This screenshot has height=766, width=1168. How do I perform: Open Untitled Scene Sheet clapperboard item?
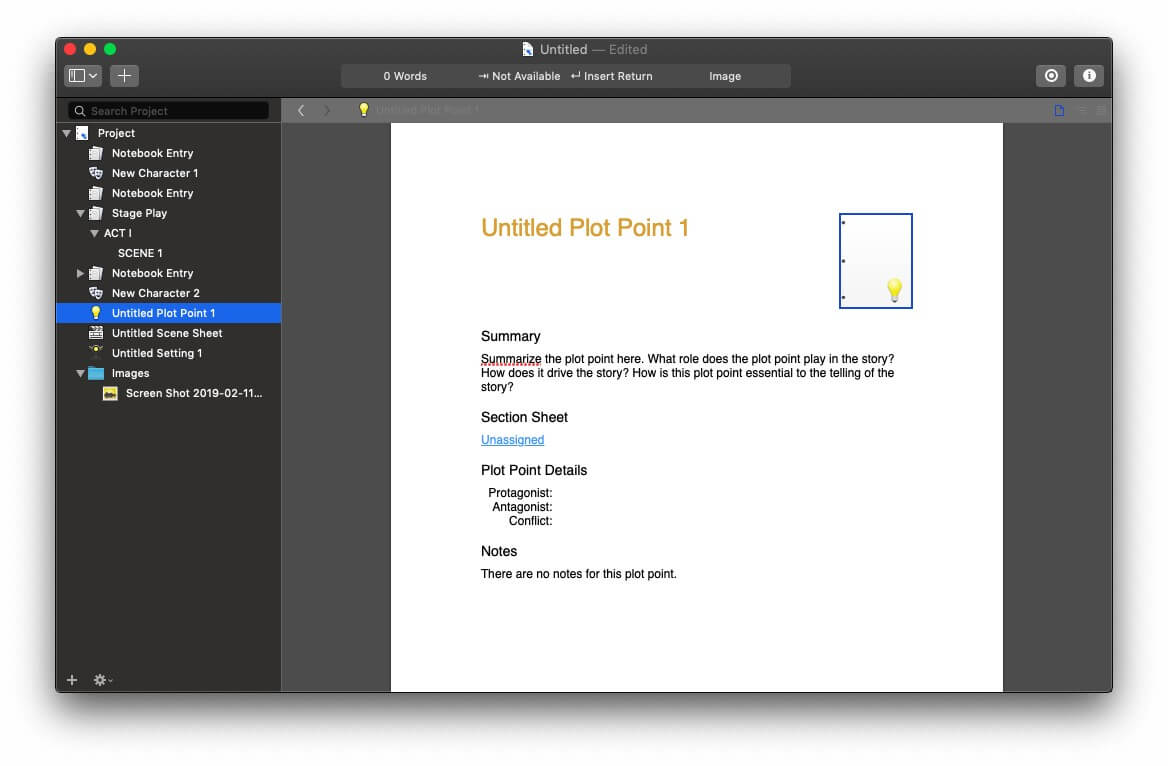click(x=166, y=333)
